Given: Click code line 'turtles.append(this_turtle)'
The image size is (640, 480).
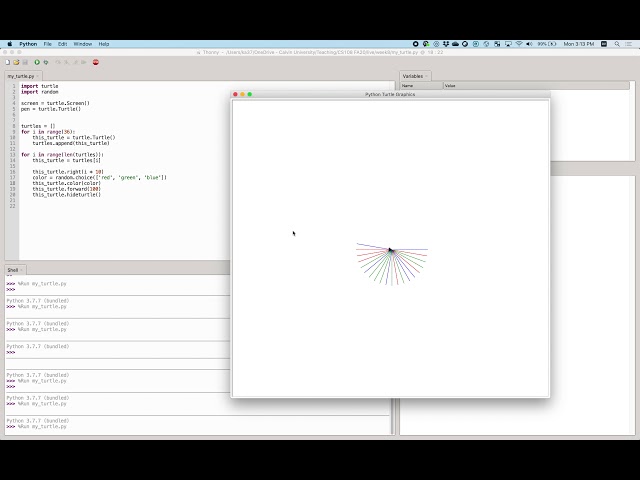Looking at the screenshot, I should coord(71,143).
